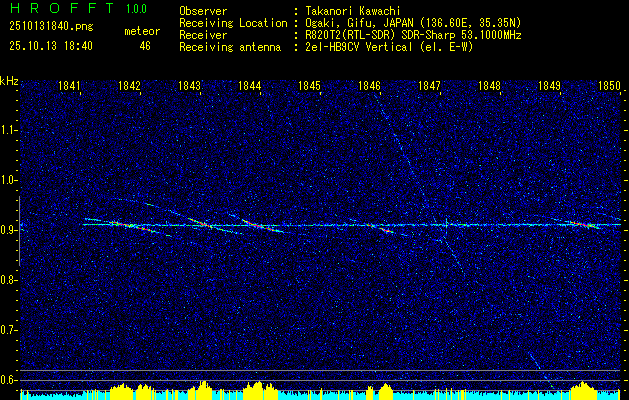Screen dimensions: 629x400
Task: Click the meteor count value 46
Action: tap(144, 46)
